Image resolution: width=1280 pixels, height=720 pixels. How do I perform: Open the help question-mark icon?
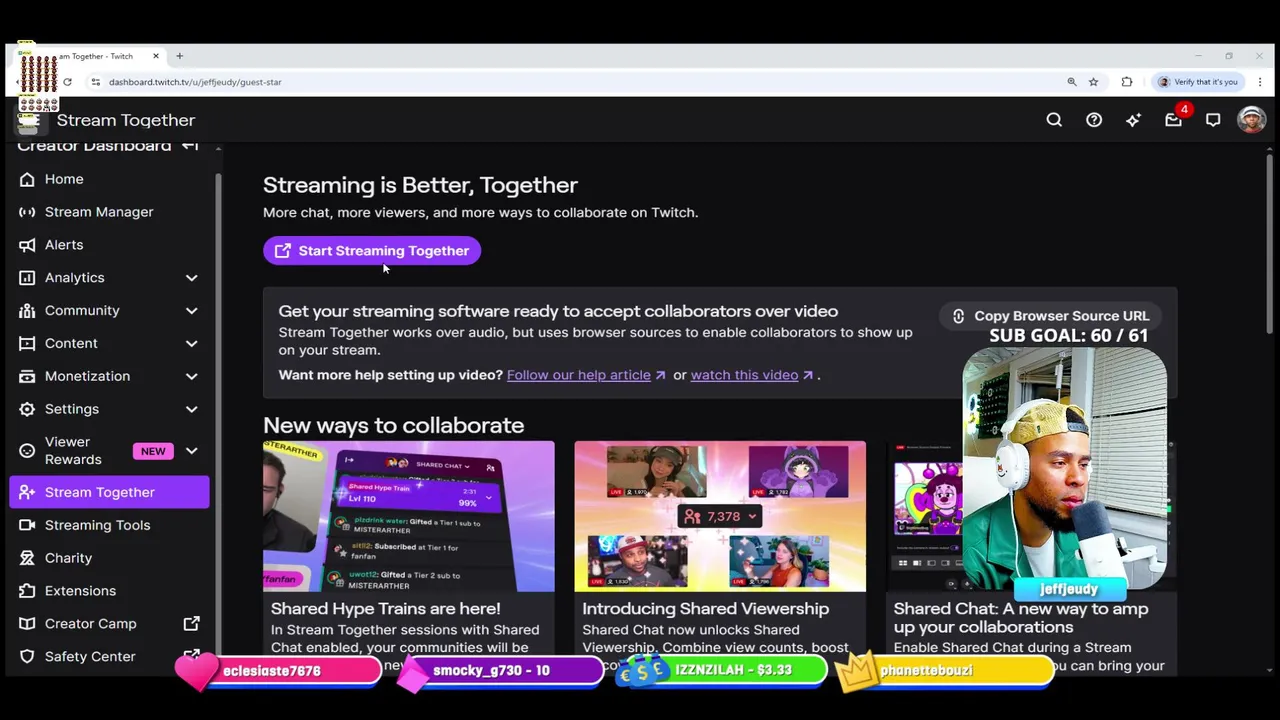coord(1094,120)
